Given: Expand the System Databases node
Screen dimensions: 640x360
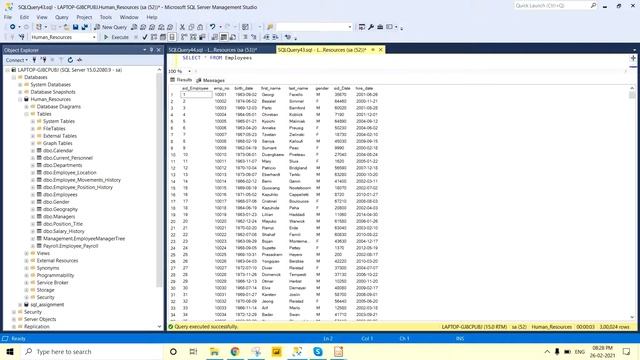Looking at the screenshot, I should tap(20, 84).
